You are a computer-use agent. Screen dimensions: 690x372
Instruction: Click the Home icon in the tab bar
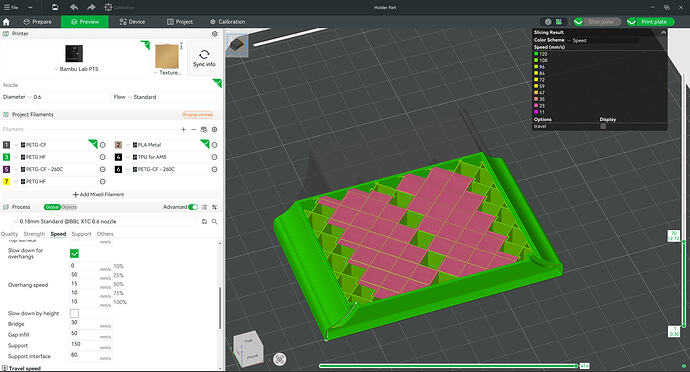pyautogui.click(x=6, y=22)
